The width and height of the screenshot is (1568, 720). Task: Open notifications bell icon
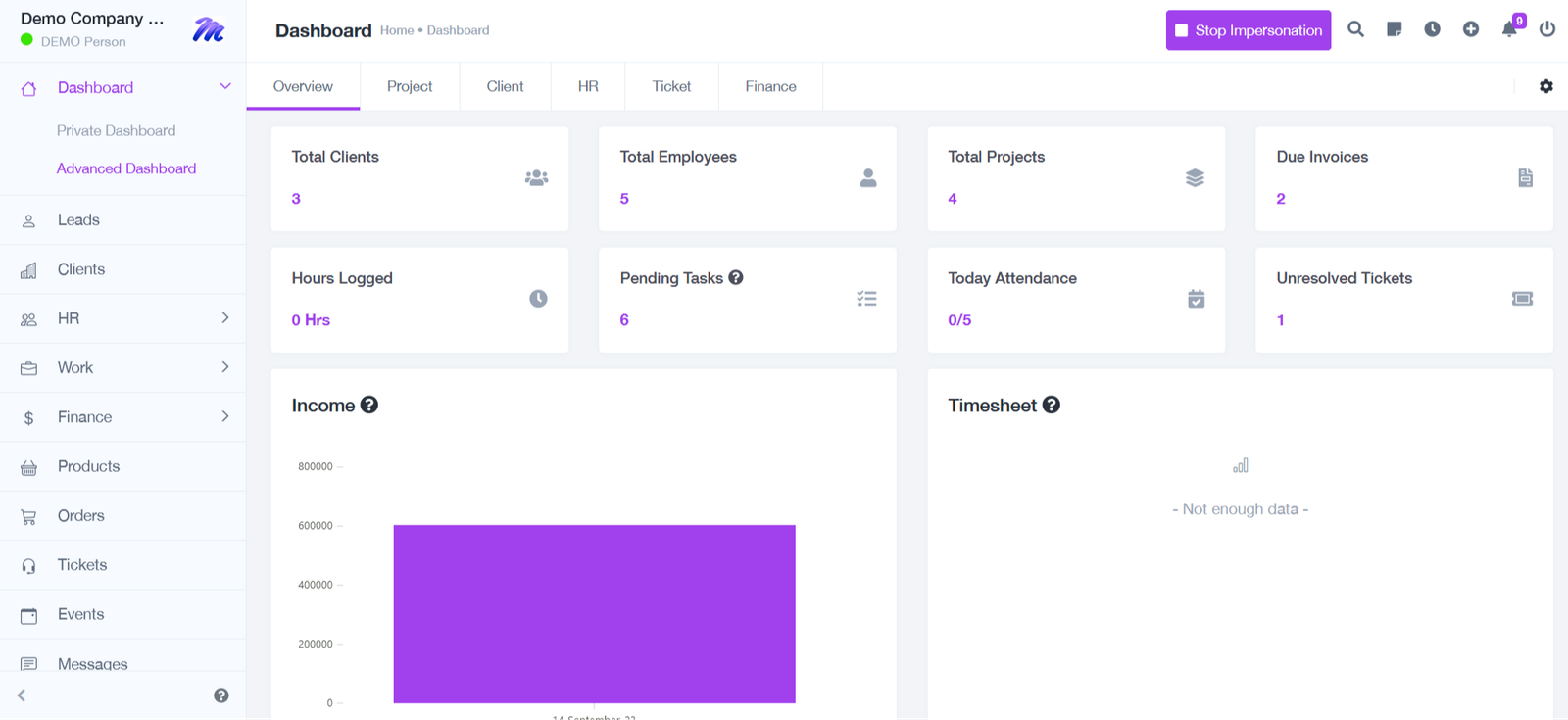click(1509, 29)
